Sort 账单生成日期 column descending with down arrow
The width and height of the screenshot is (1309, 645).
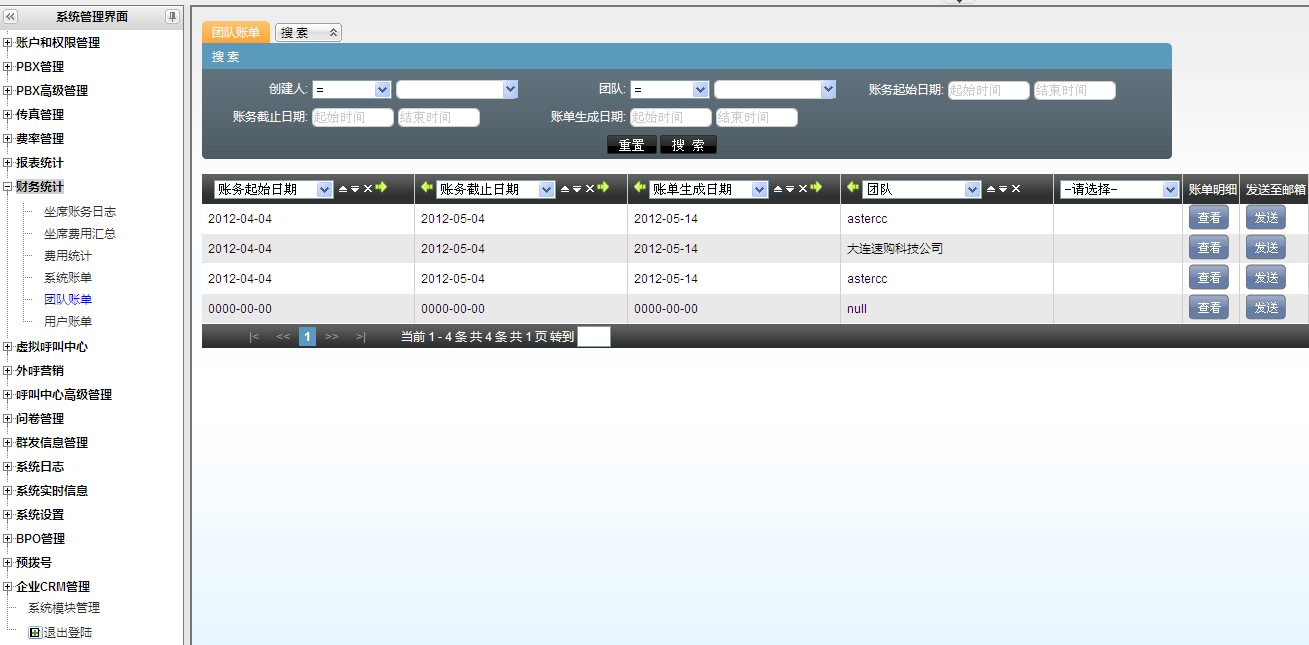coord(790,189)
